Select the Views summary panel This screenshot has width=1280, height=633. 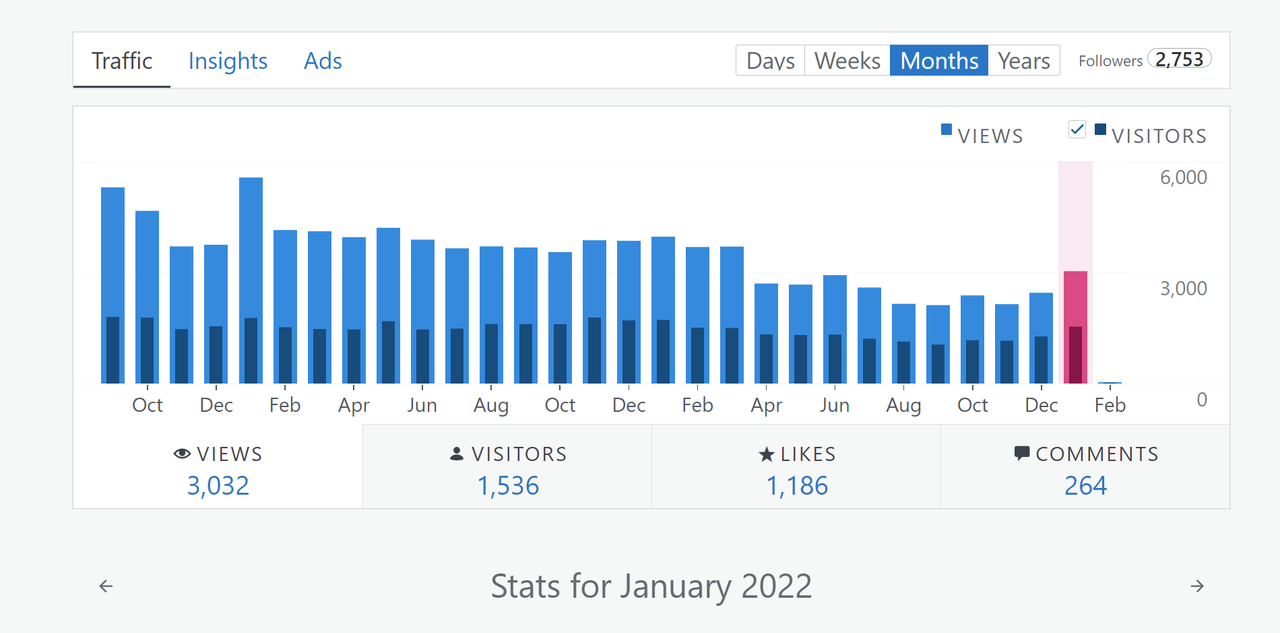coord(218,467)
